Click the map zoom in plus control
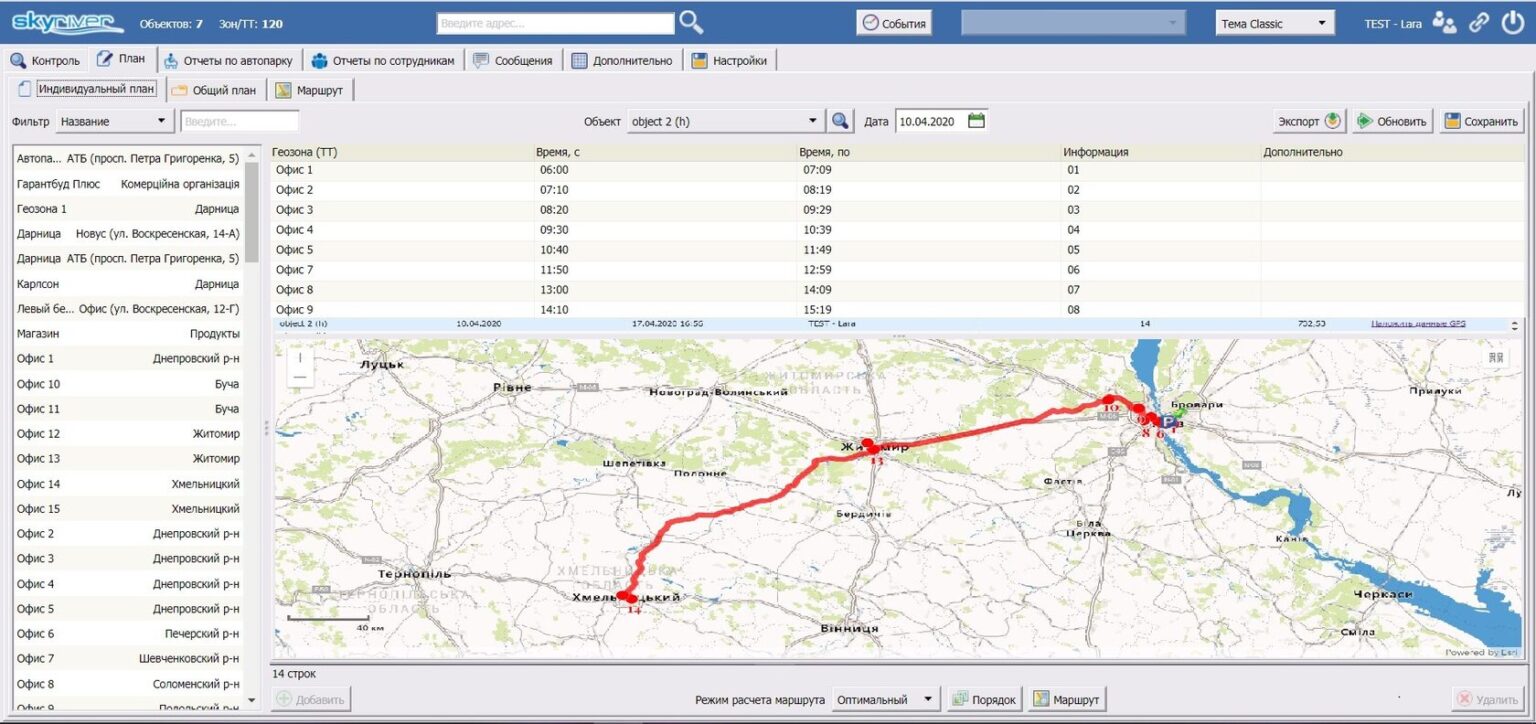The height and width of the screenshot is (724, 1536). tap(300, 358)
